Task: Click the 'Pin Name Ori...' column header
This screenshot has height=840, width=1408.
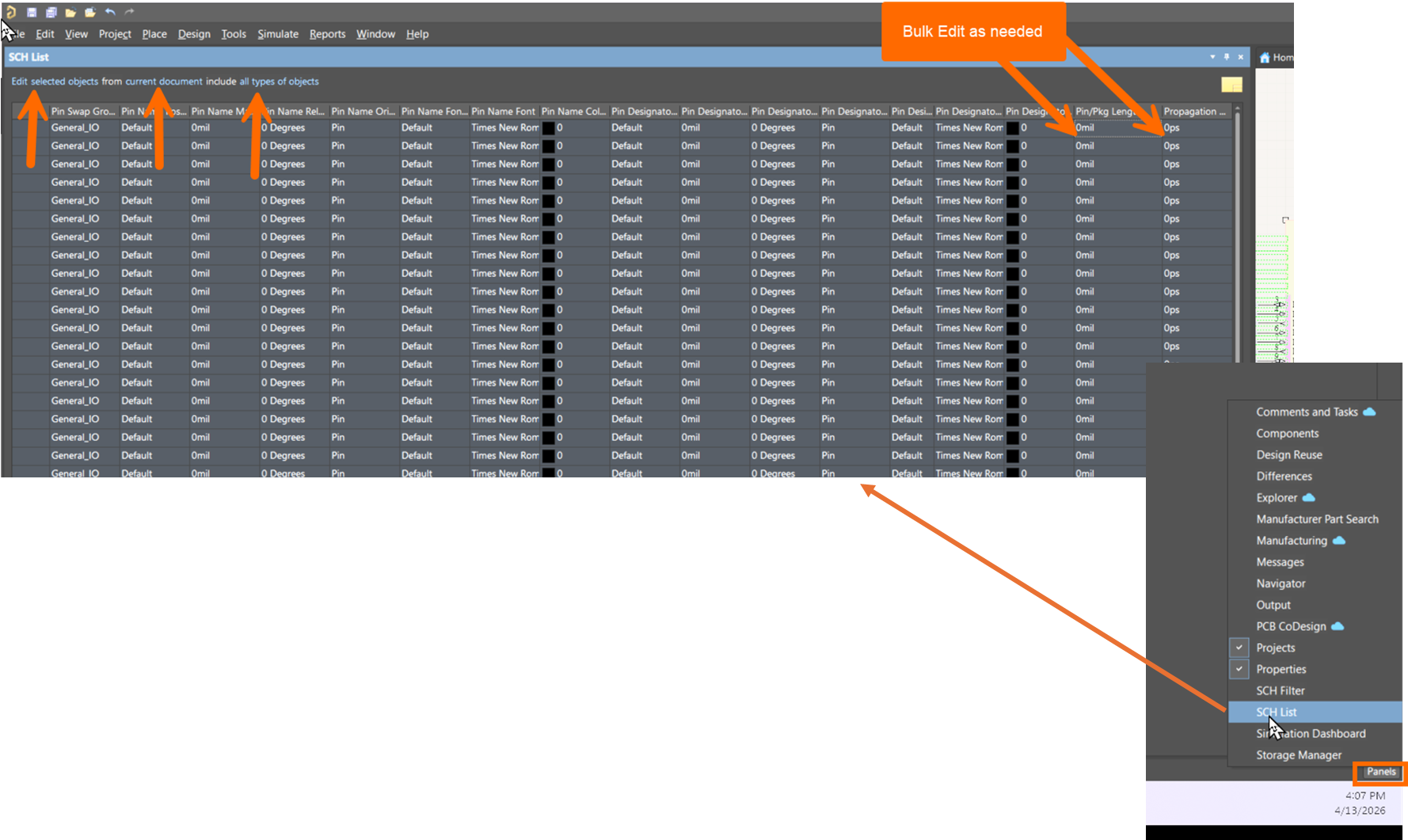Action: pos(363,112)
